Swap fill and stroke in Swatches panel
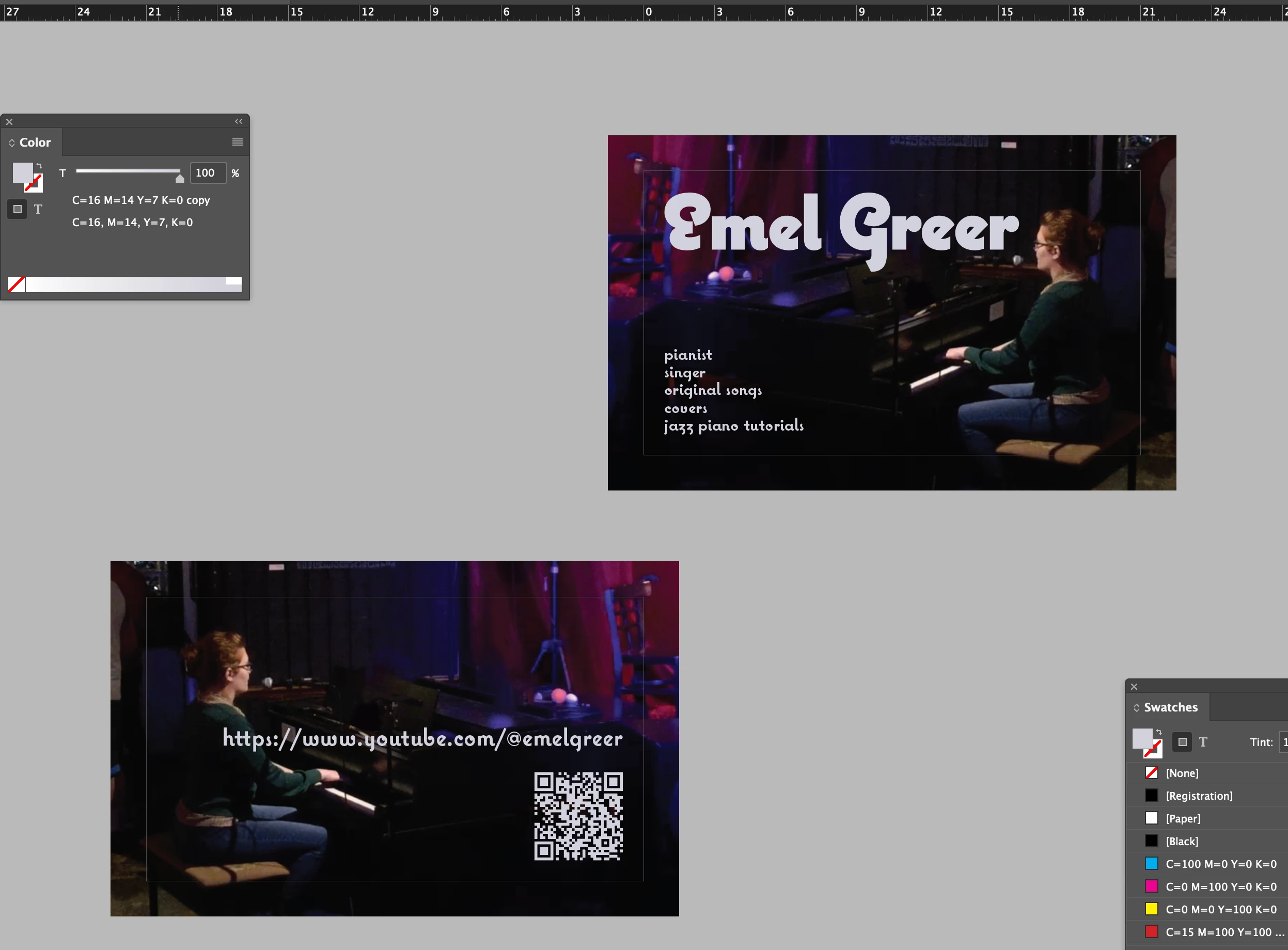The width and height of the screenshot is (1288, 950). pos(1159,732)
